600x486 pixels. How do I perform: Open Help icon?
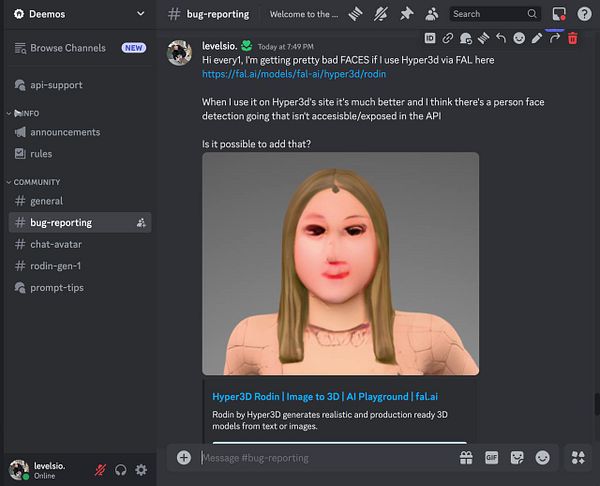point(584,14)
